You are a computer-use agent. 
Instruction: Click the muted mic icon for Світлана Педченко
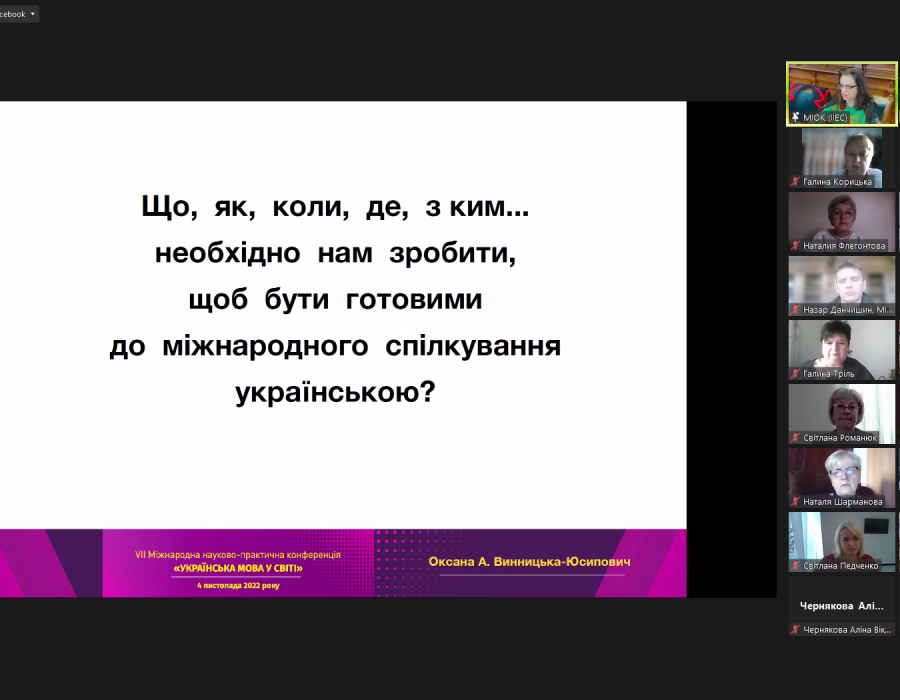coord(796,566)
